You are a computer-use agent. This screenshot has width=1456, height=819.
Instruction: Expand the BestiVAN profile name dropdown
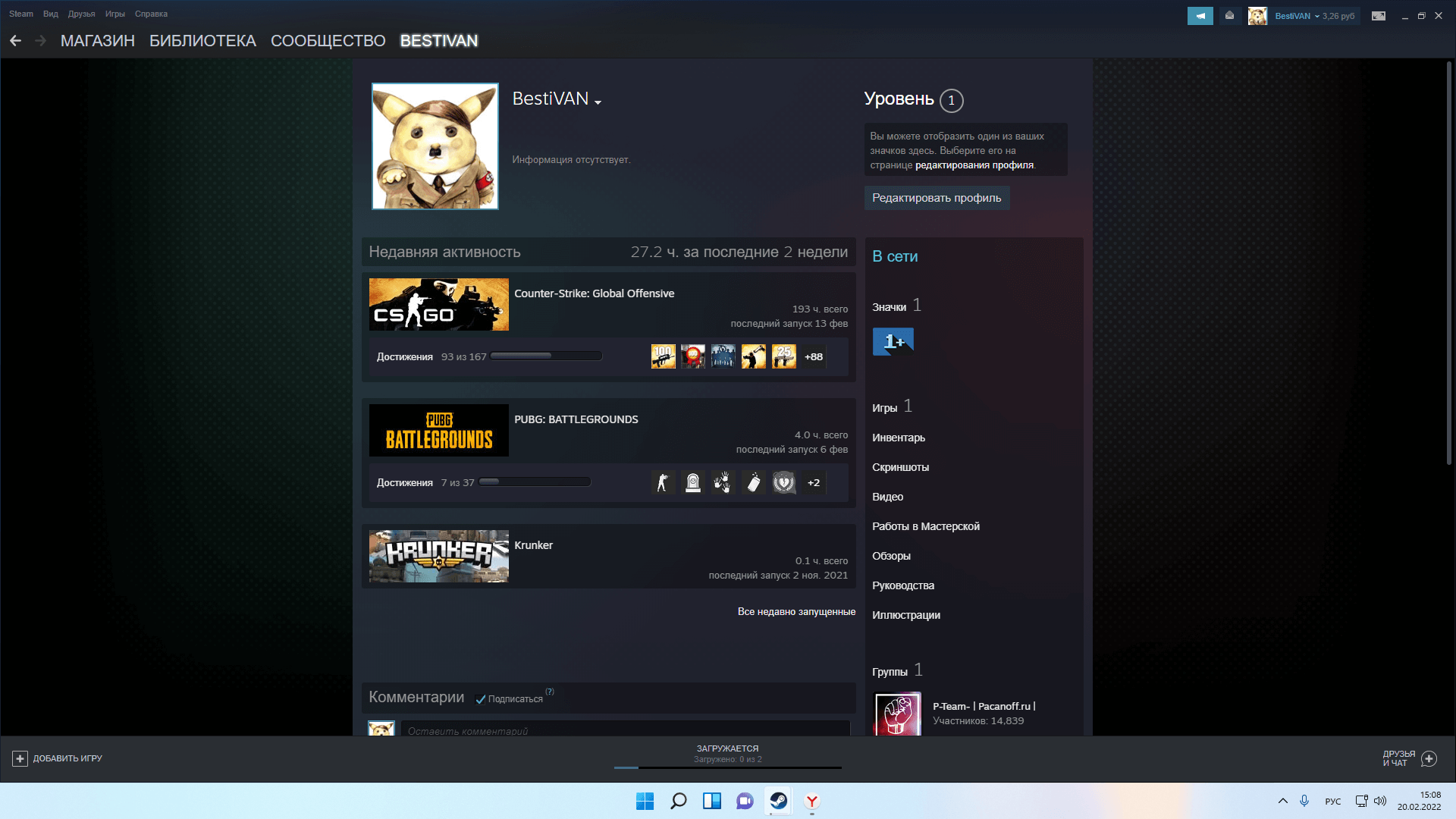tap(598, 102)
